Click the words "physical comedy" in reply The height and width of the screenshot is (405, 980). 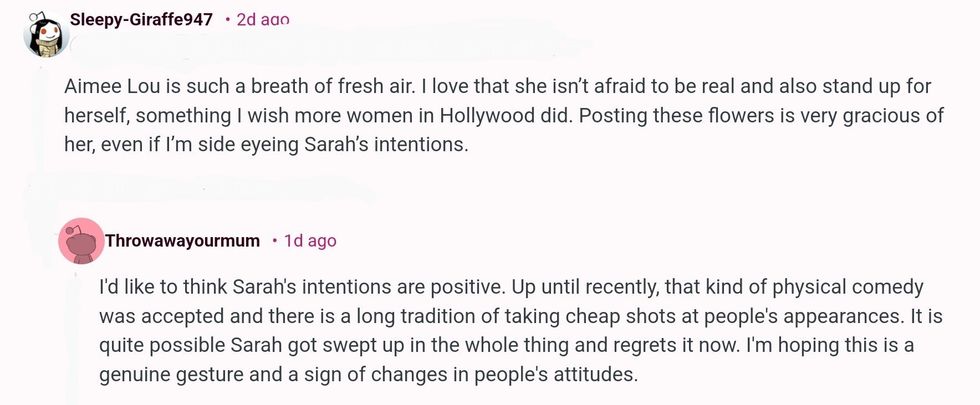click(x=854, y=288)
